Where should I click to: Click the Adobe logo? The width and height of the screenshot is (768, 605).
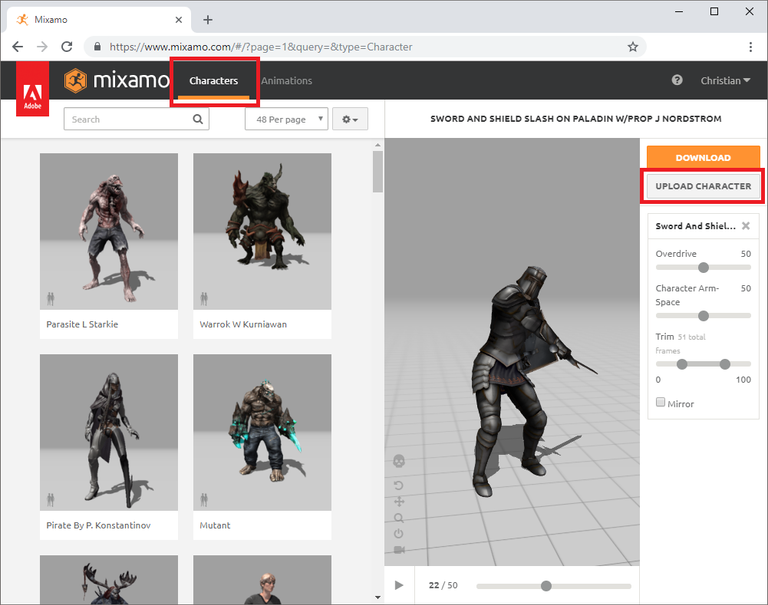click(32, 89)
